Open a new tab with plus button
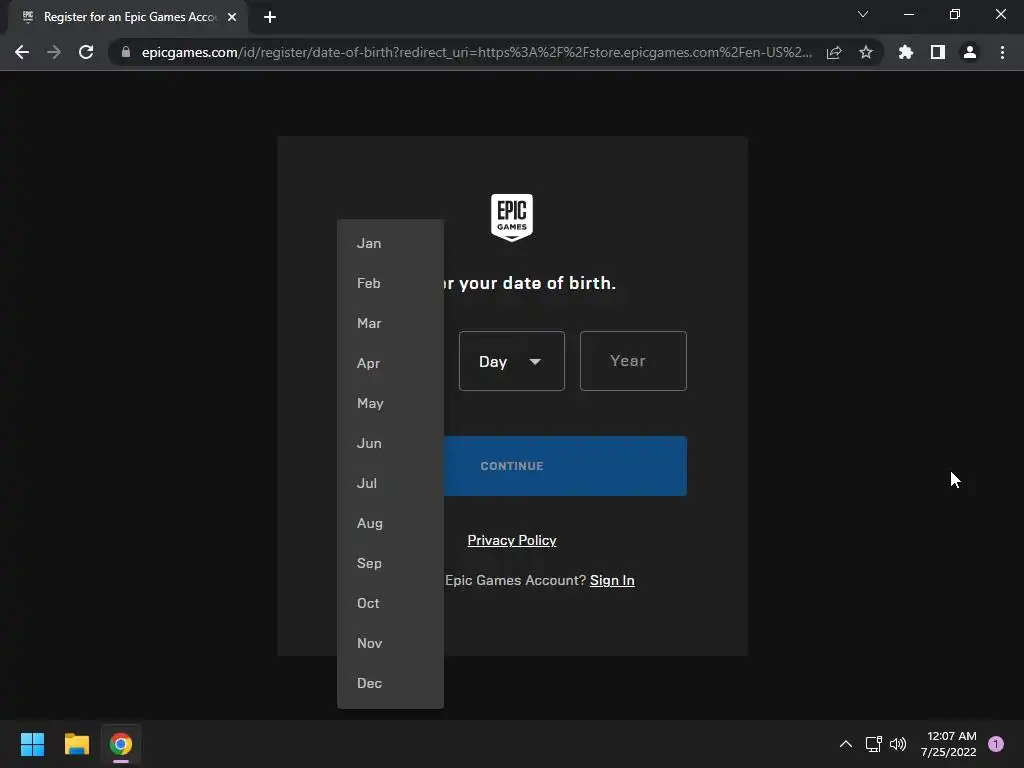 click(x=270, y=17)
